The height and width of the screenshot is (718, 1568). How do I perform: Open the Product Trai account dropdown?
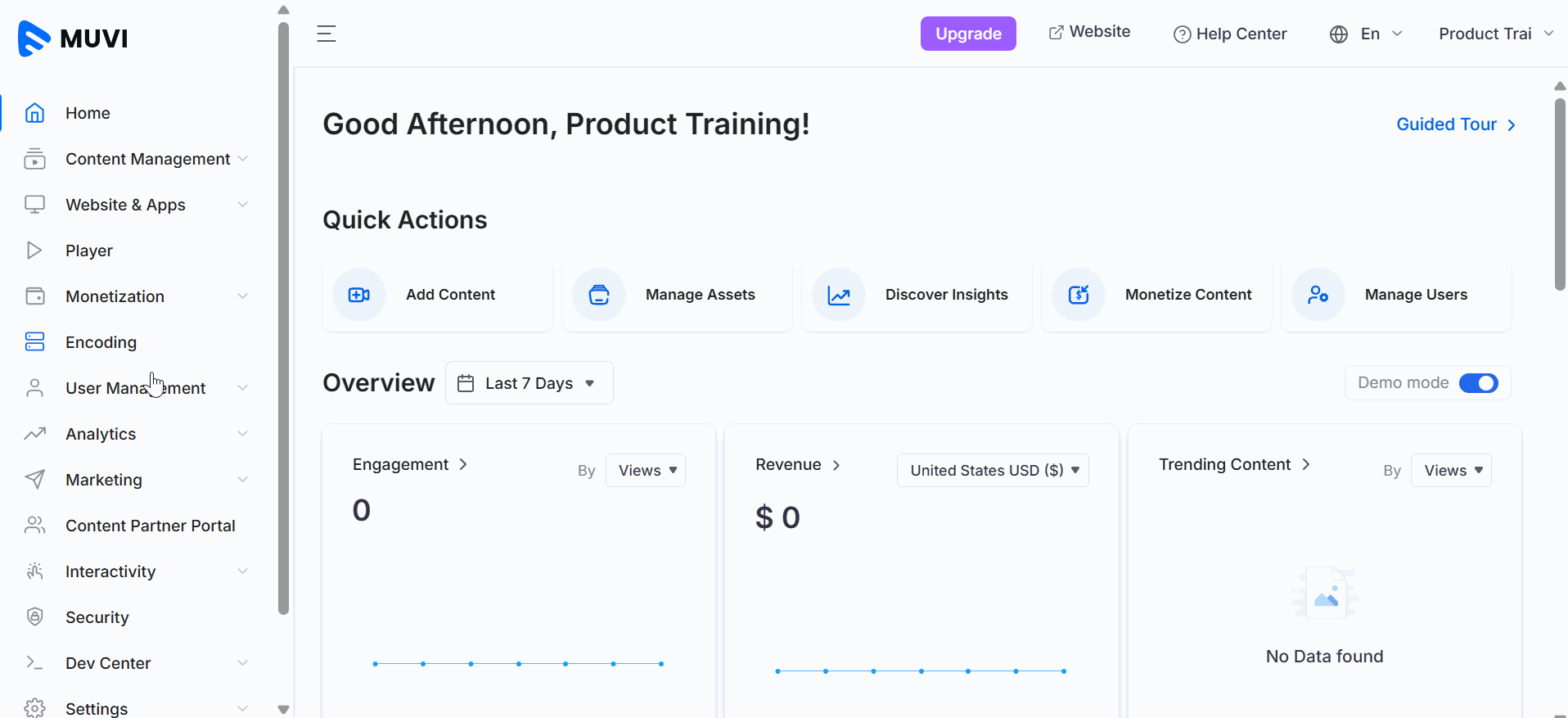(x=1496, y=34)
